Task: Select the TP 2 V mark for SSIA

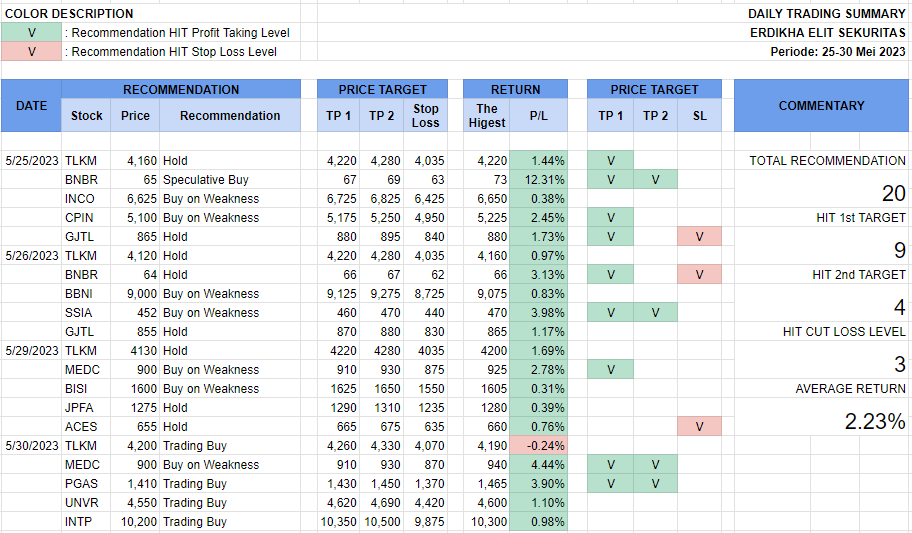Action: (655, 313)
